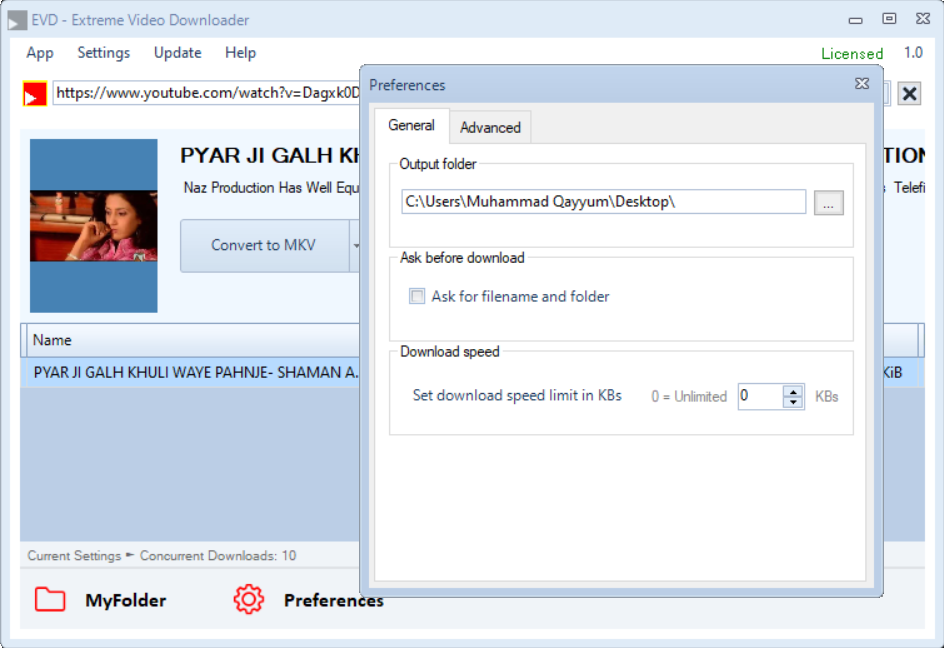
Task: Click the Current Settings status label
Action: (74, 555)
